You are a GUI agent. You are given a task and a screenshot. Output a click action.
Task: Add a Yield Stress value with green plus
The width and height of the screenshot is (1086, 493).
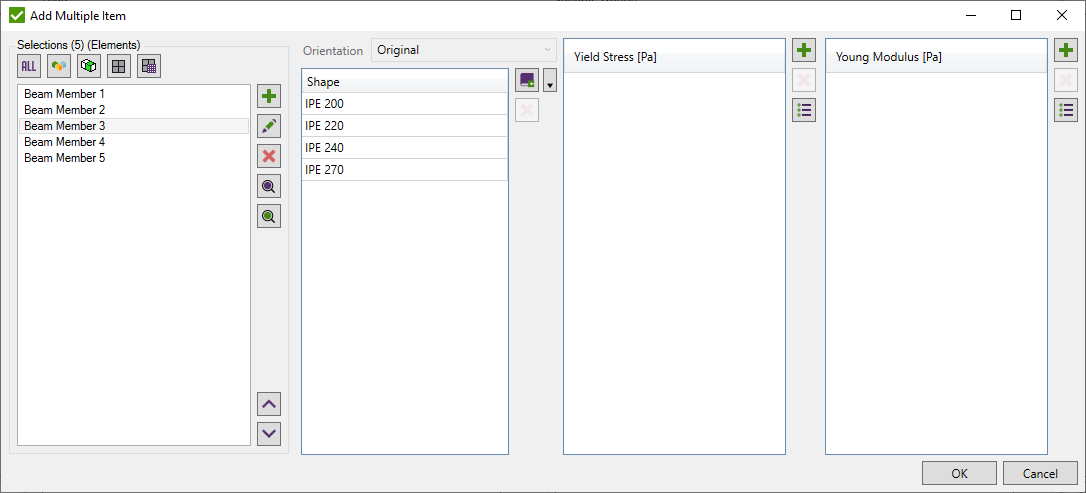pyautogui.click(x=804, y=50)
